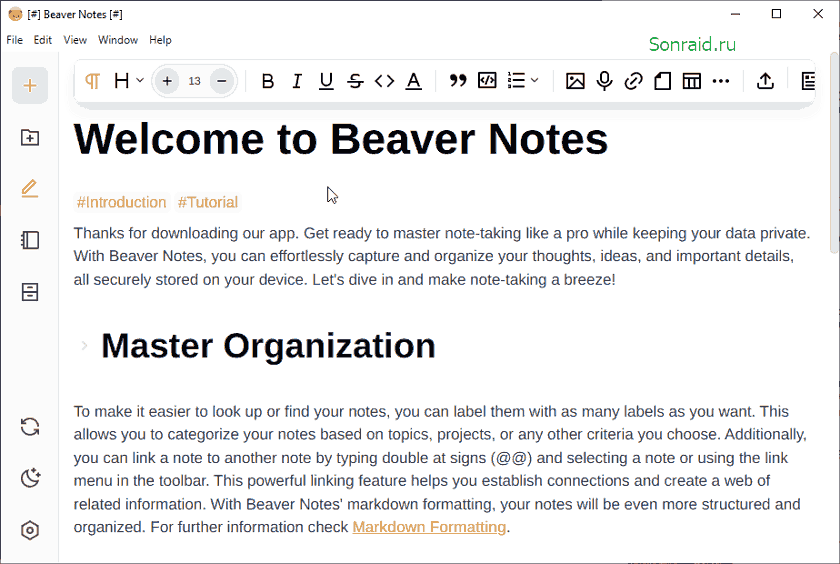The width and height of the screenshot is (840, 564).
Task: Record audio with microphone icon
Action: [x=604, y=81]
